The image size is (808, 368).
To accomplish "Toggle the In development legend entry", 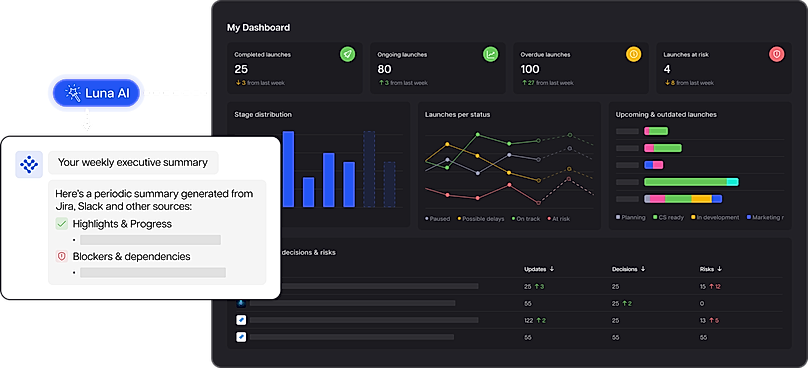I will tap(715, 218).
